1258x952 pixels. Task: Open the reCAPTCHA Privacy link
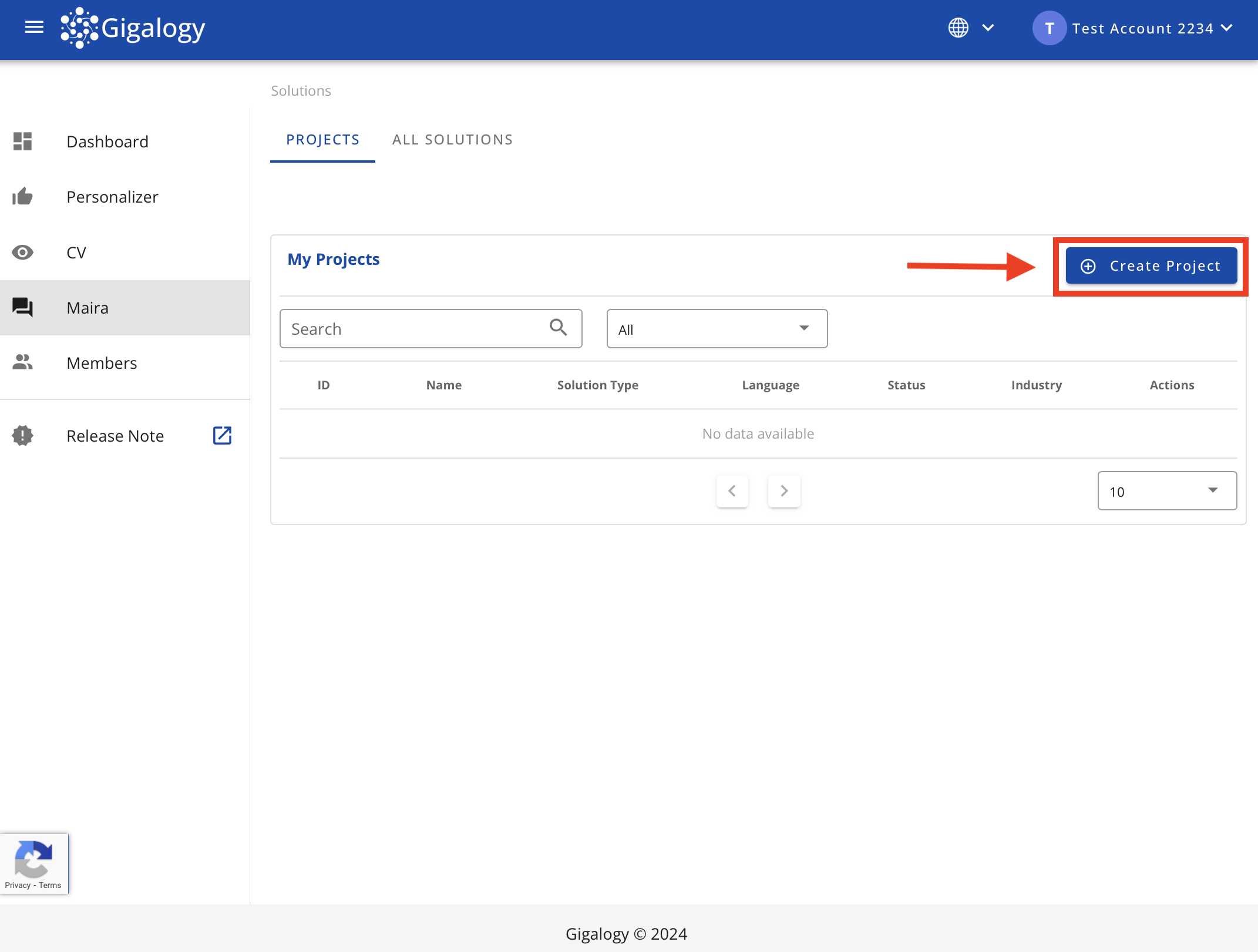(18, 885)
